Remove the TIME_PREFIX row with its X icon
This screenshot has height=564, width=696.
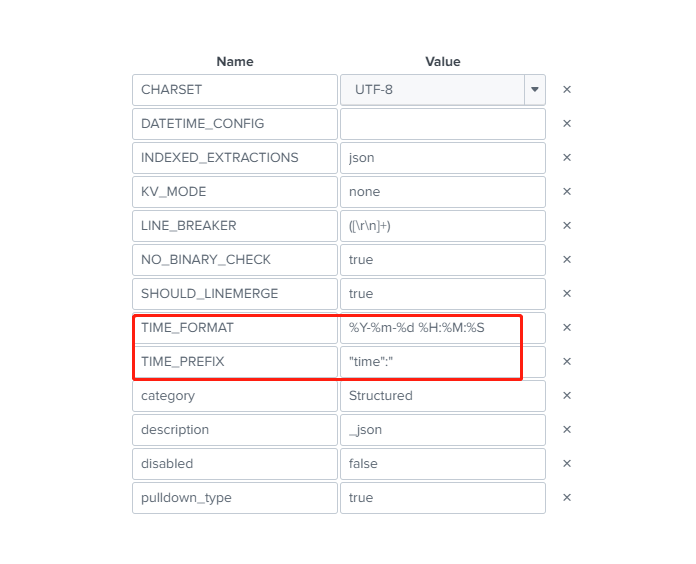point(567,362)
